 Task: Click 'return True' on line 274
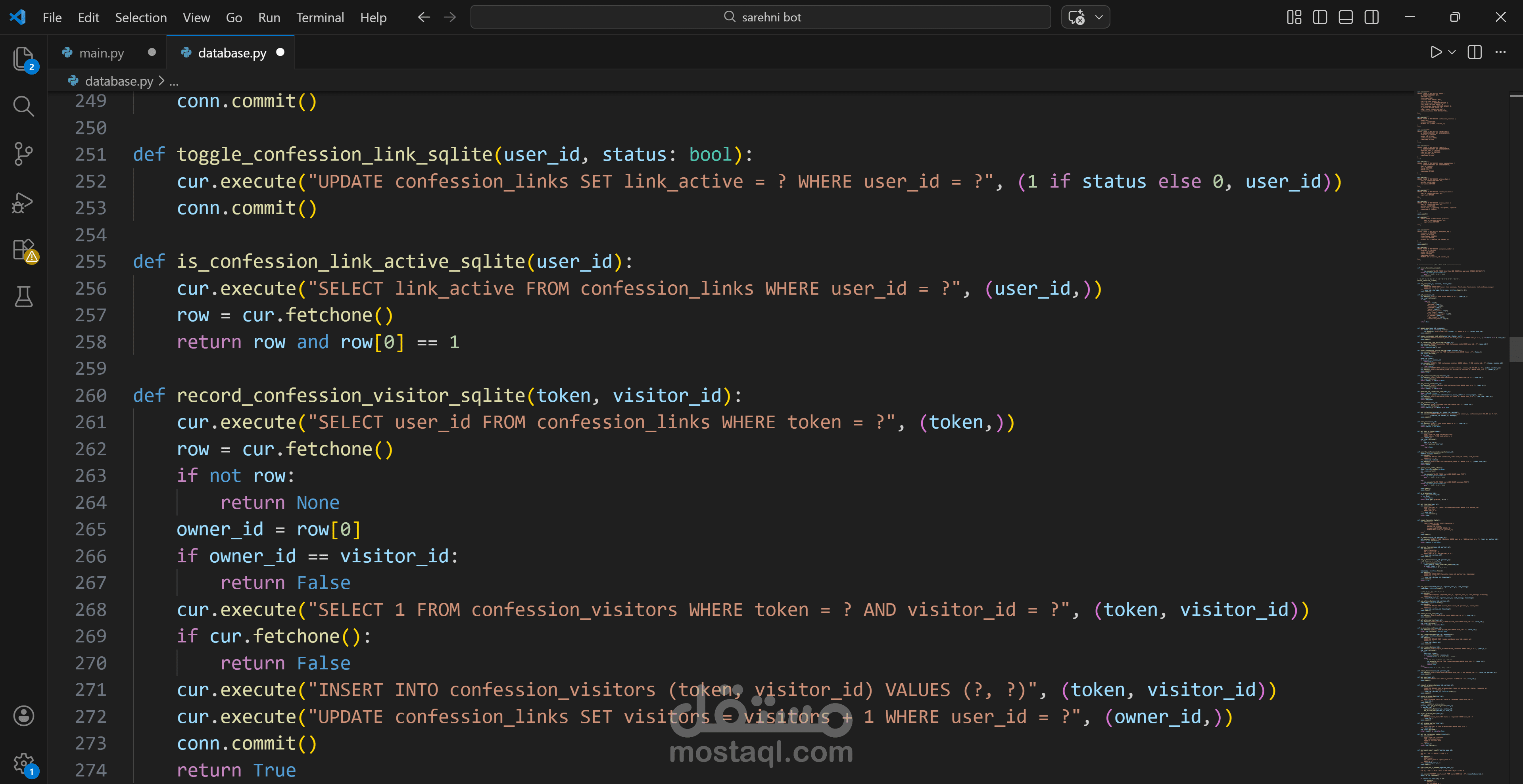tap(236, 771)
